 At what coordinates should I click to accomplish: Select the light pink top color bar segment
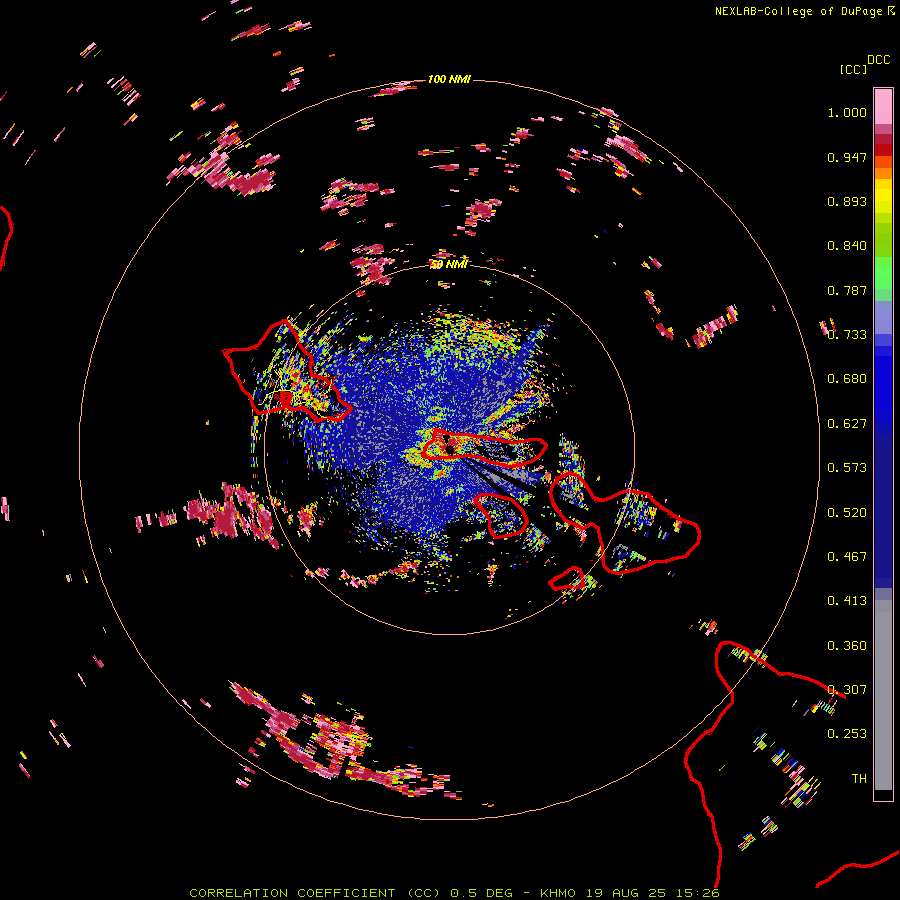pyautogui.click(x=883, y=106)
